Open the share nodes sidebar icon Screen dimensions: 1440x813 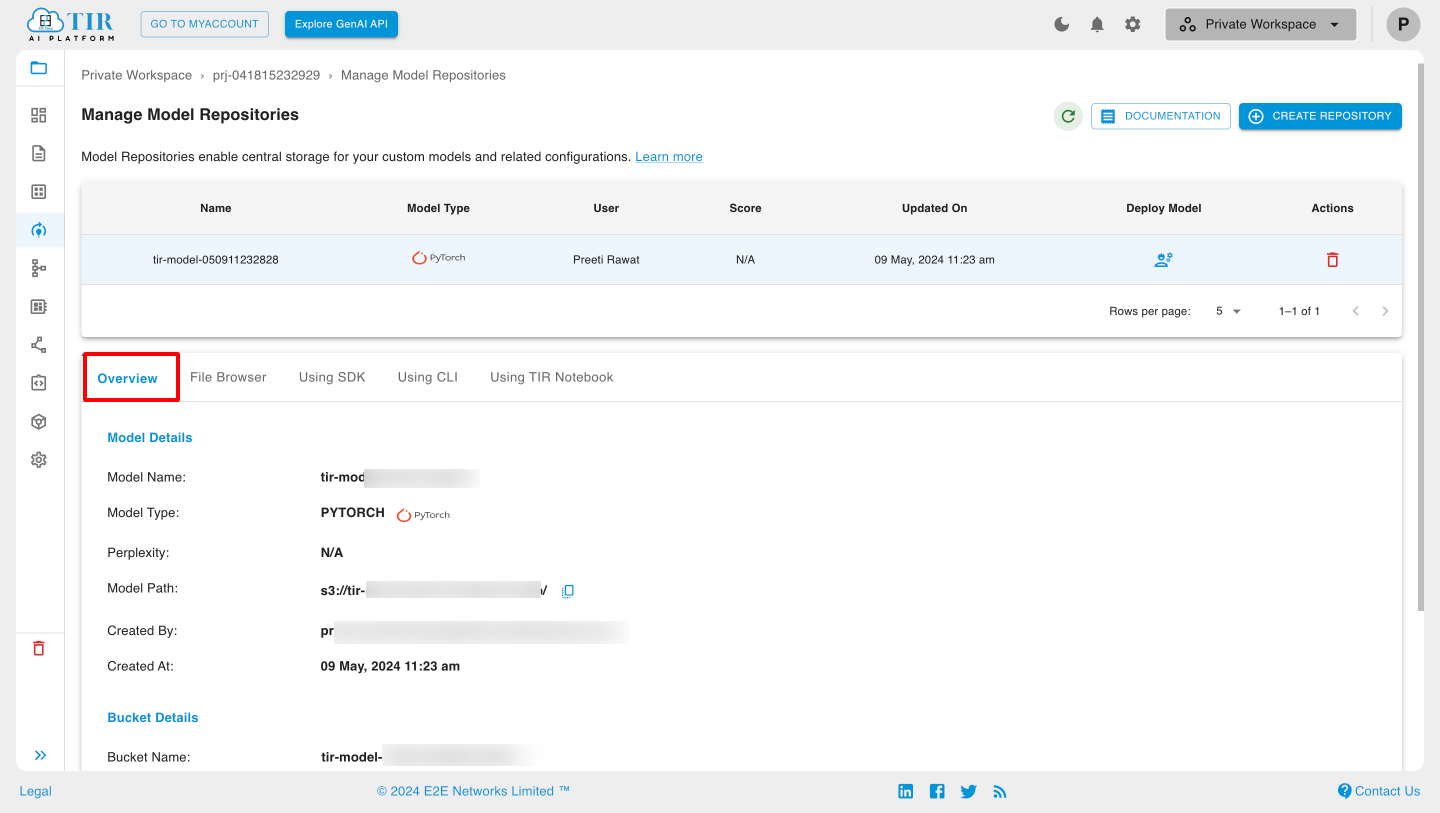pos(39,345)
